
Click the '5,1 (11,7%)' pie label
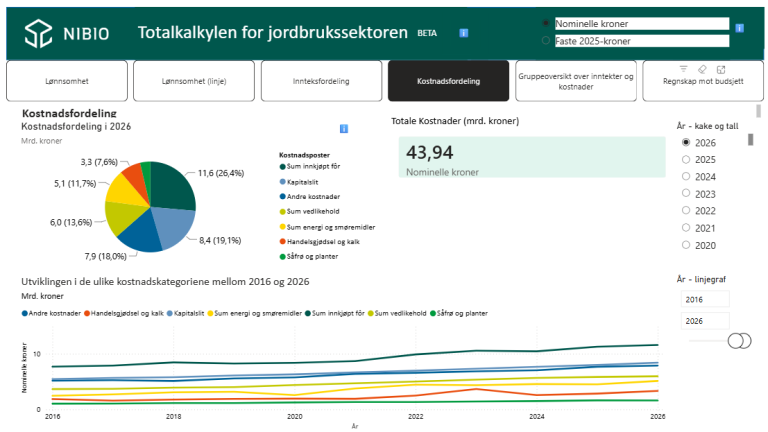pos(75,183)
